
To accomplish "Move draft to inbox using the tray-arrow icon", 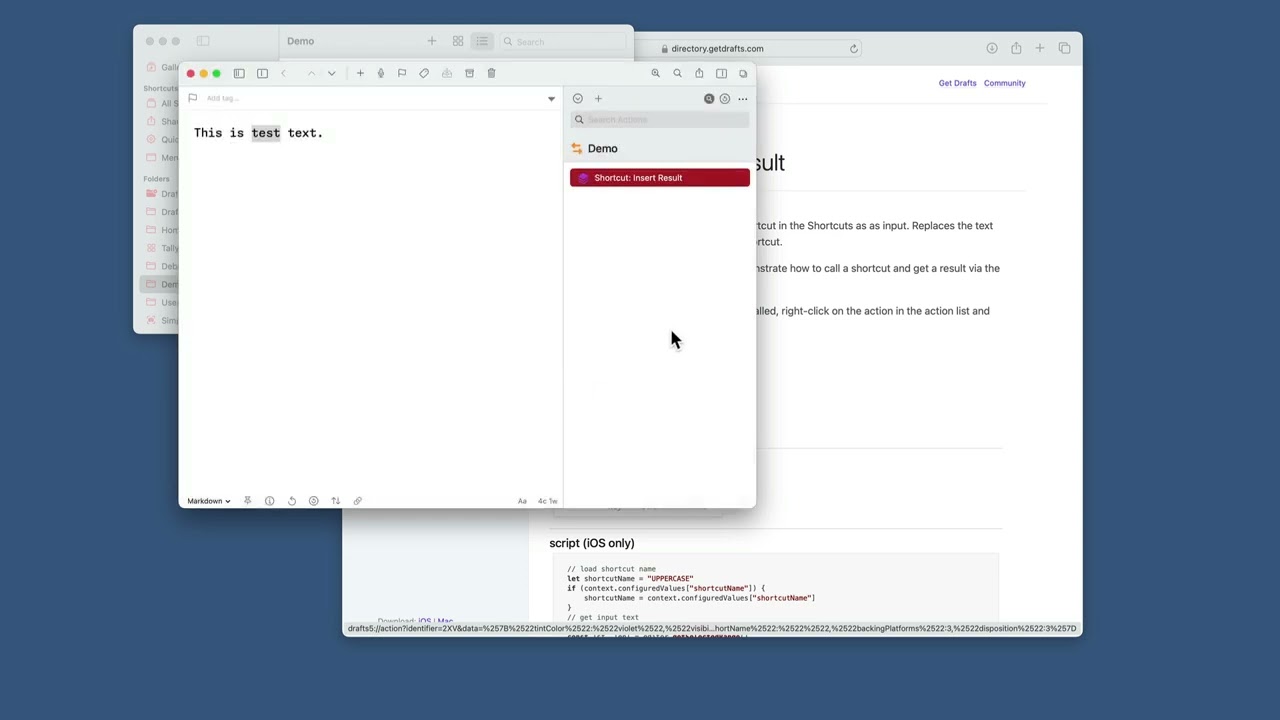I will 447,73.
